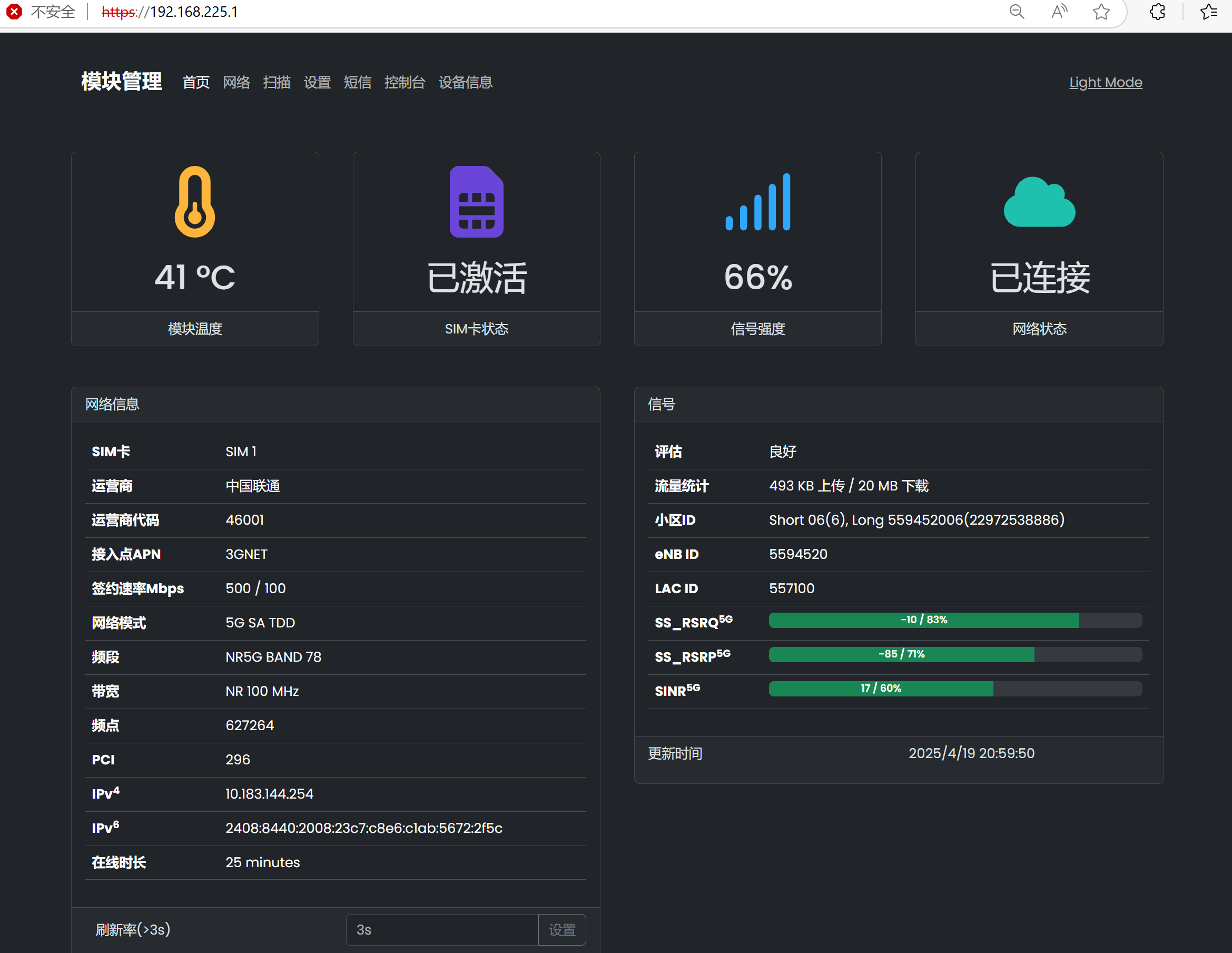Click the purple SIM card icon
The width and height of the screenshot is (1232, 953).
click(476, 201)
